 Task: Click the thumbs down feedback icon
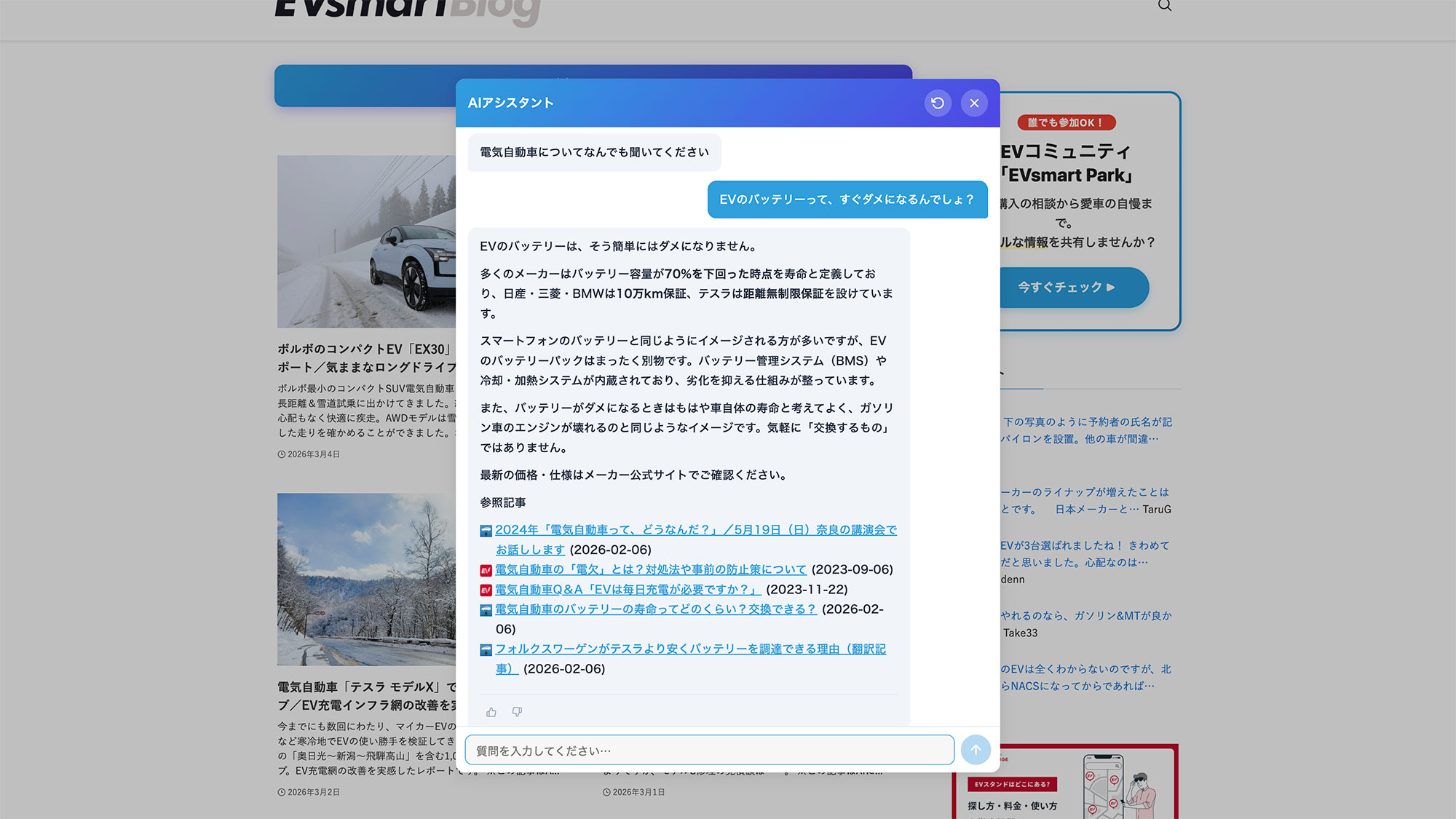tap(517, 712)
